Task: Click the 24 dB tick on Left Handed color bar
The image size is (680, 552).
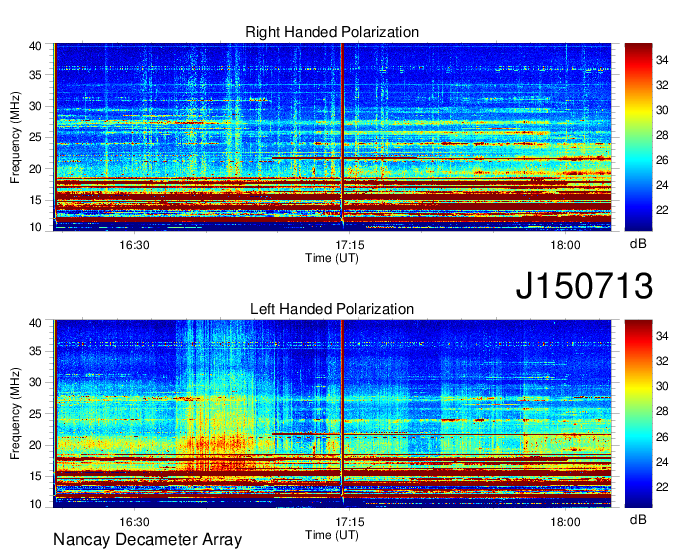Action: [x=662, y=462]
